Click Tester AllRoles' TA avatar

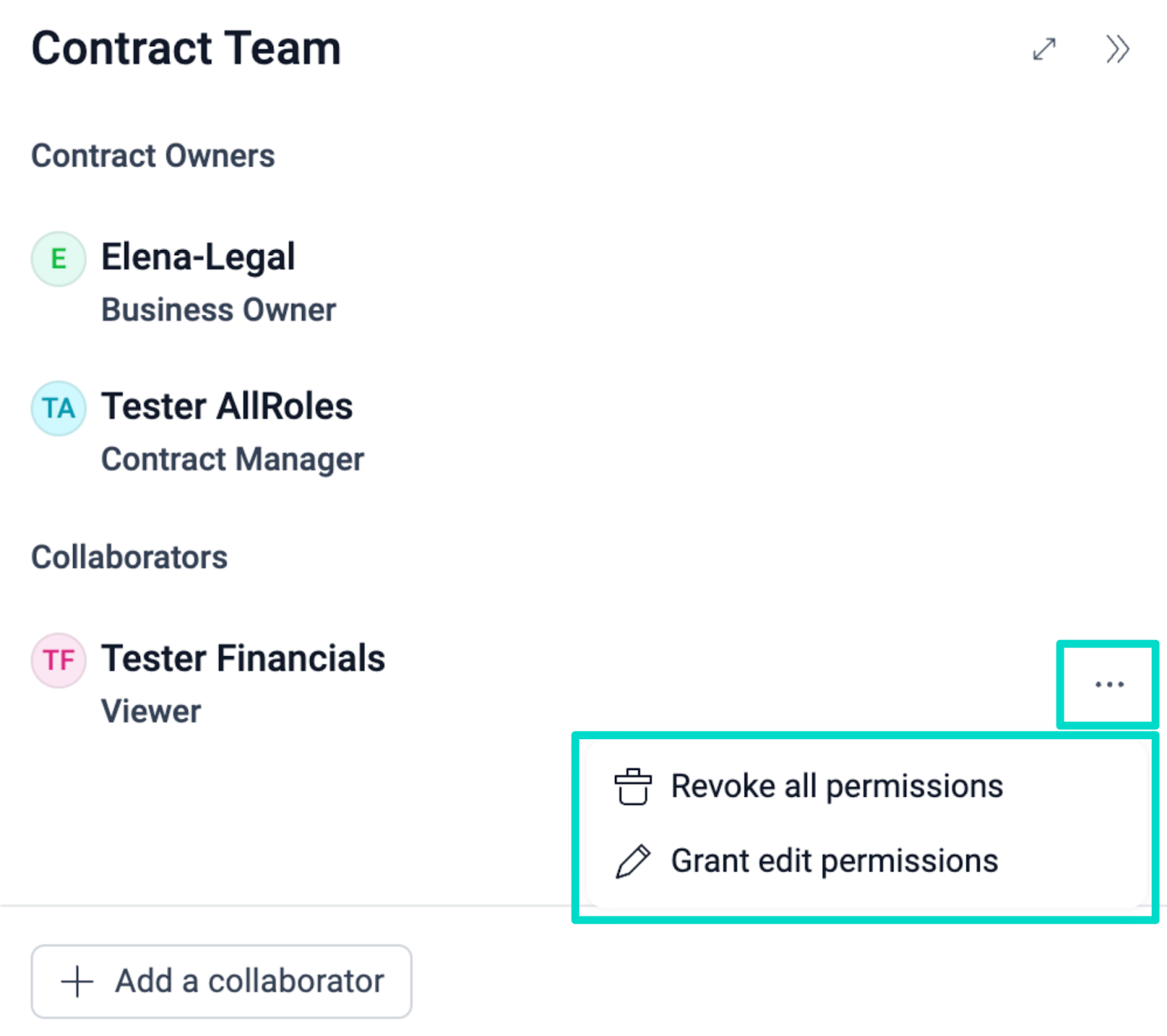pos(58,408)
